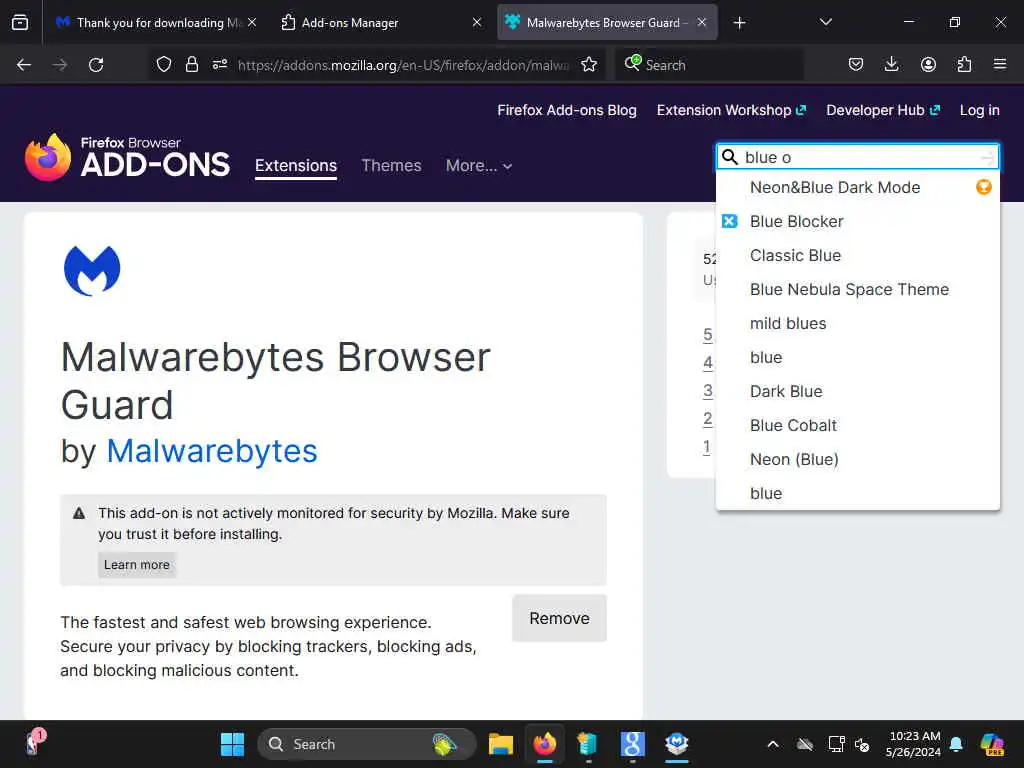This screenshot has height=768, width=1024.
Task: Open the Firefox View button
Action: tap(20, 23)
